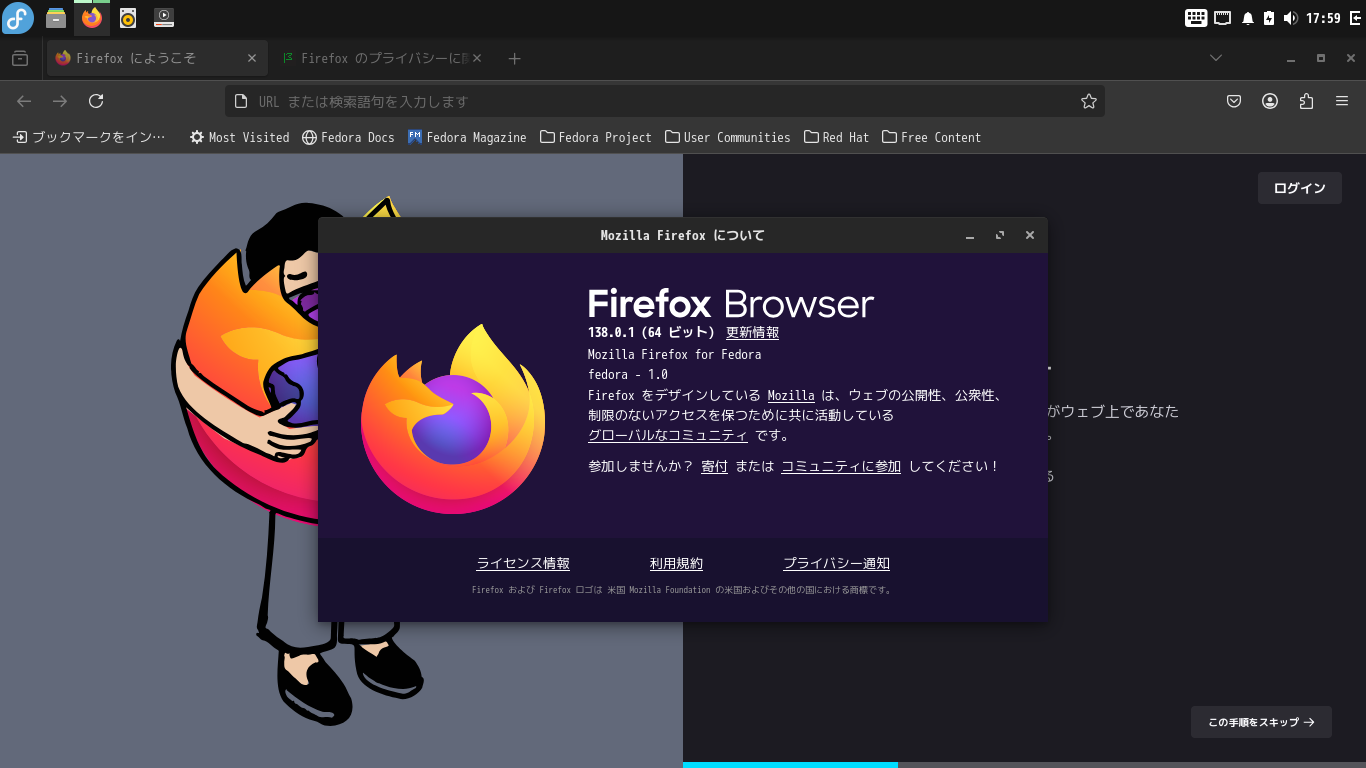Image resolution: width=1366 pixels, height=768 pixels.
Task: Follow the Mozilla link in the About dialog
Action: coord(791,396)
